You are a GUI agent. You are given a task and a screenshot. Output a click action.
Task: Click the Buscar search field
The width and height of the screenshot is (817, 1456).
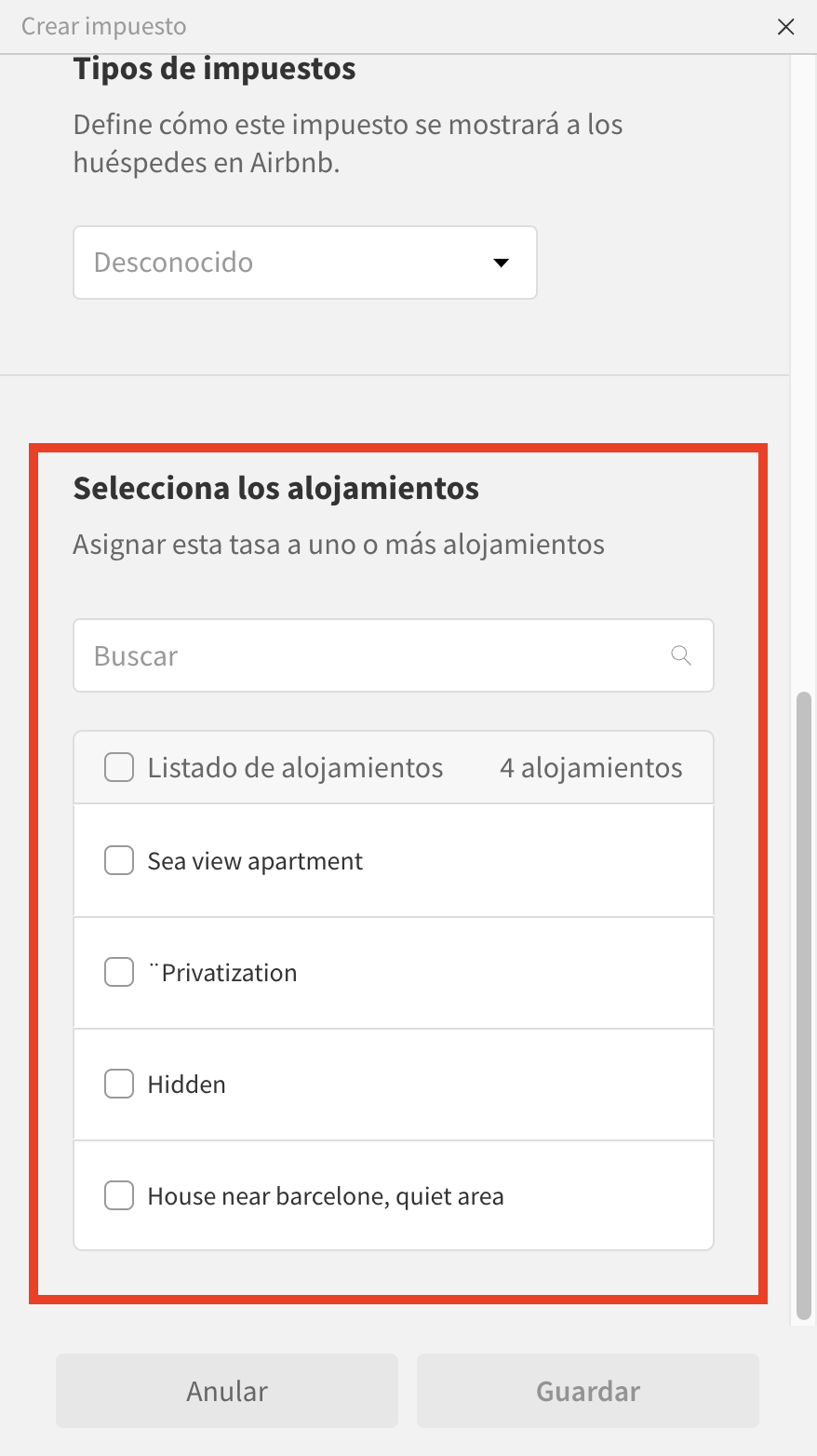pos(372,655)
